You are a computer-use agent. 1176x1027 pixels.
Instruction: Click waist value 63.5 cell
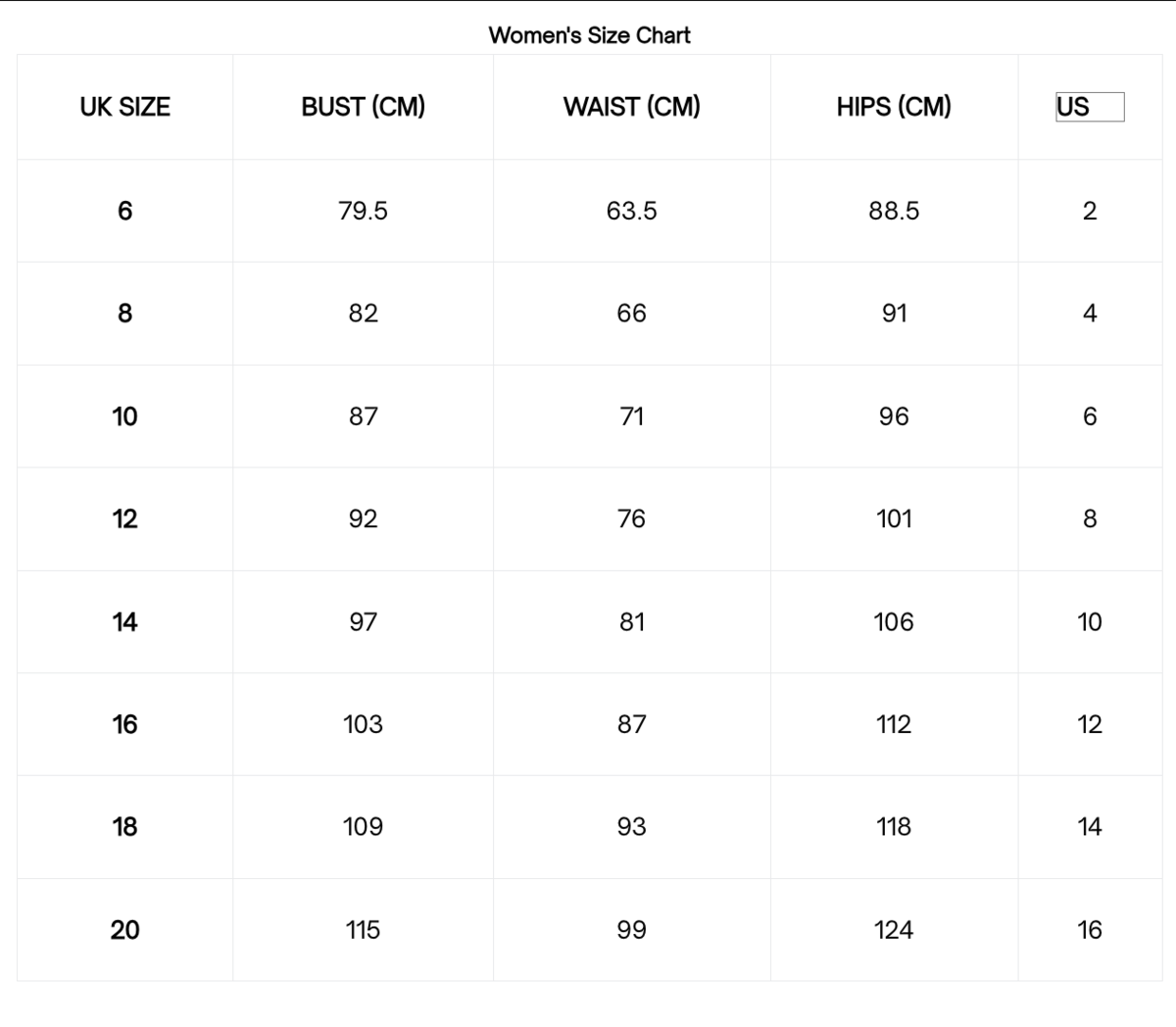631,211
